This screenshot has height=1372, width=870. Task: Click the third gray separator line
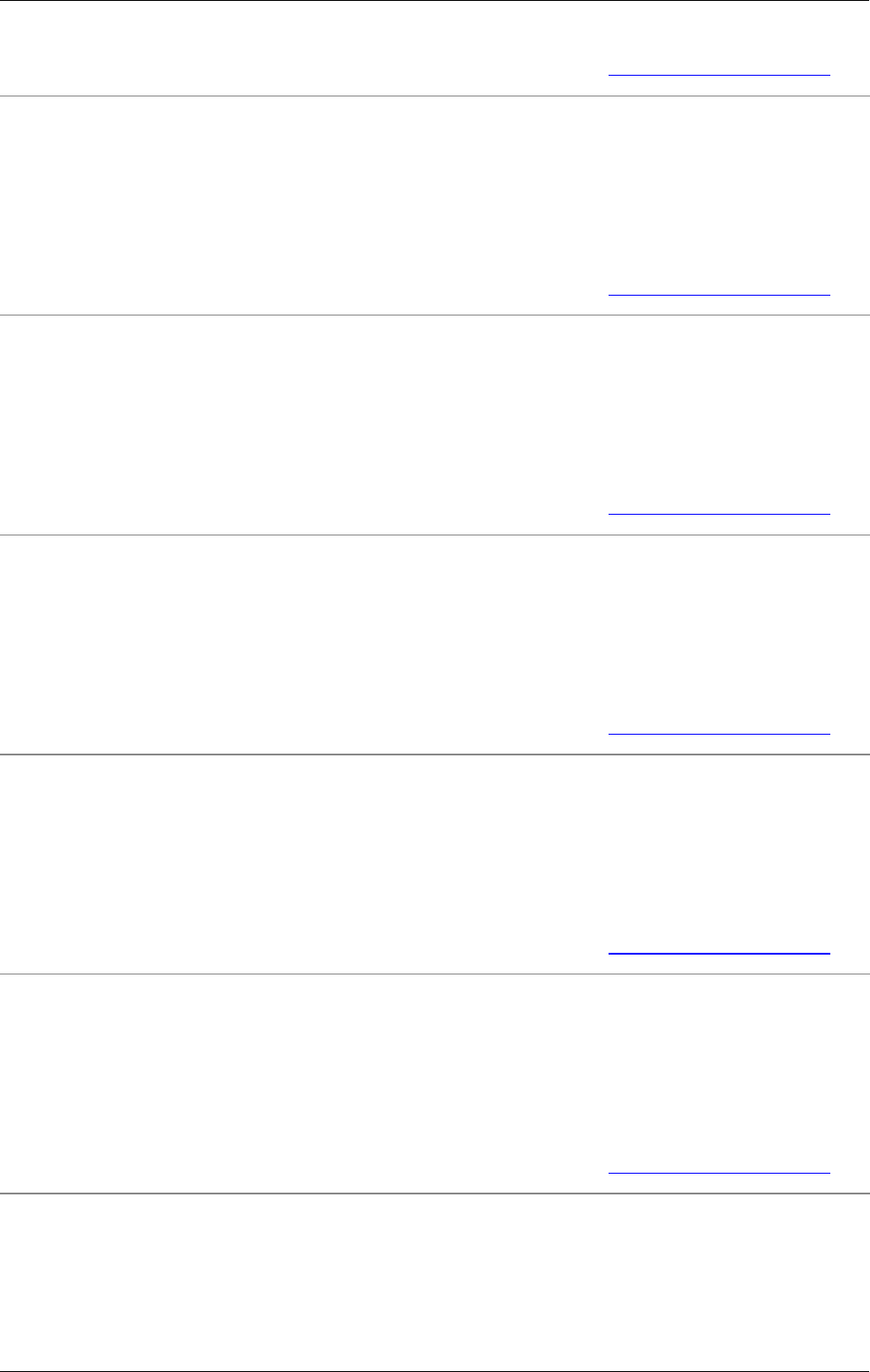(x=435, y=535)
